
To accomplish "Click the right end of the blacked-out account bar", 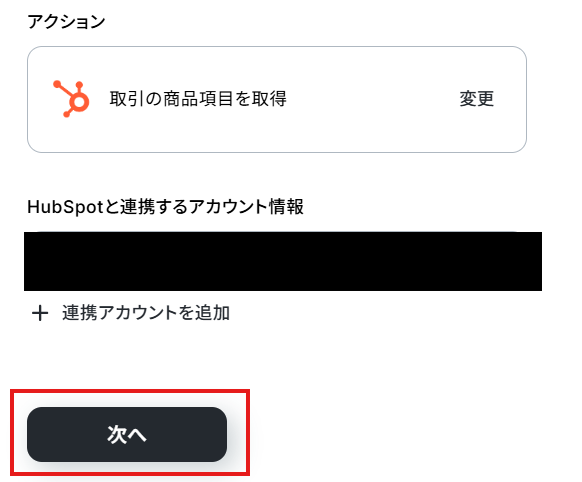I will [x=531, y=261].
